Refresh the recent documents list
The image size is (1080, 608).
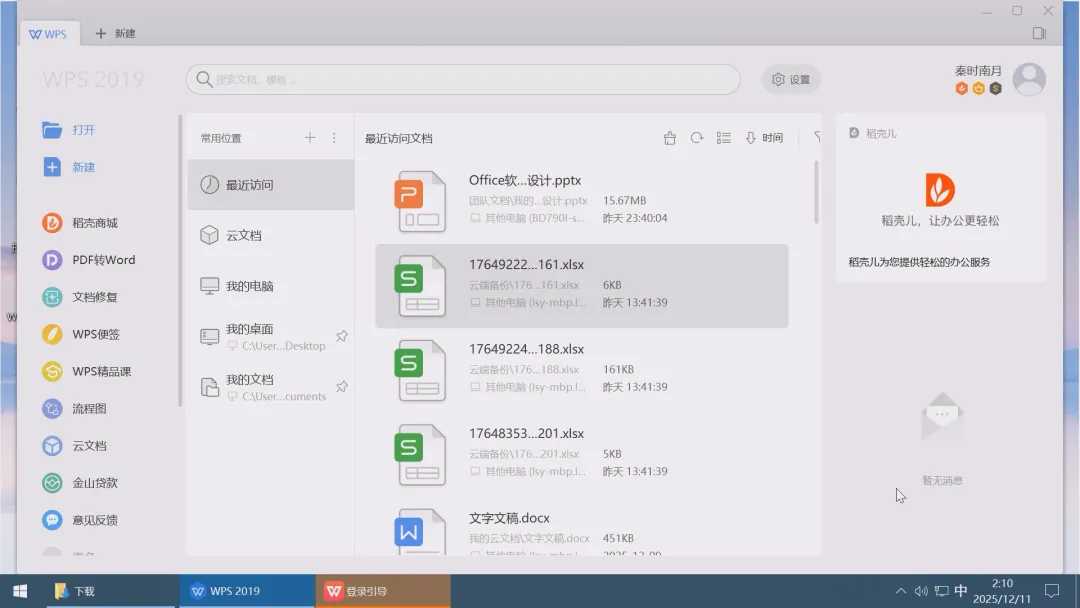click(x=697, y=138)
